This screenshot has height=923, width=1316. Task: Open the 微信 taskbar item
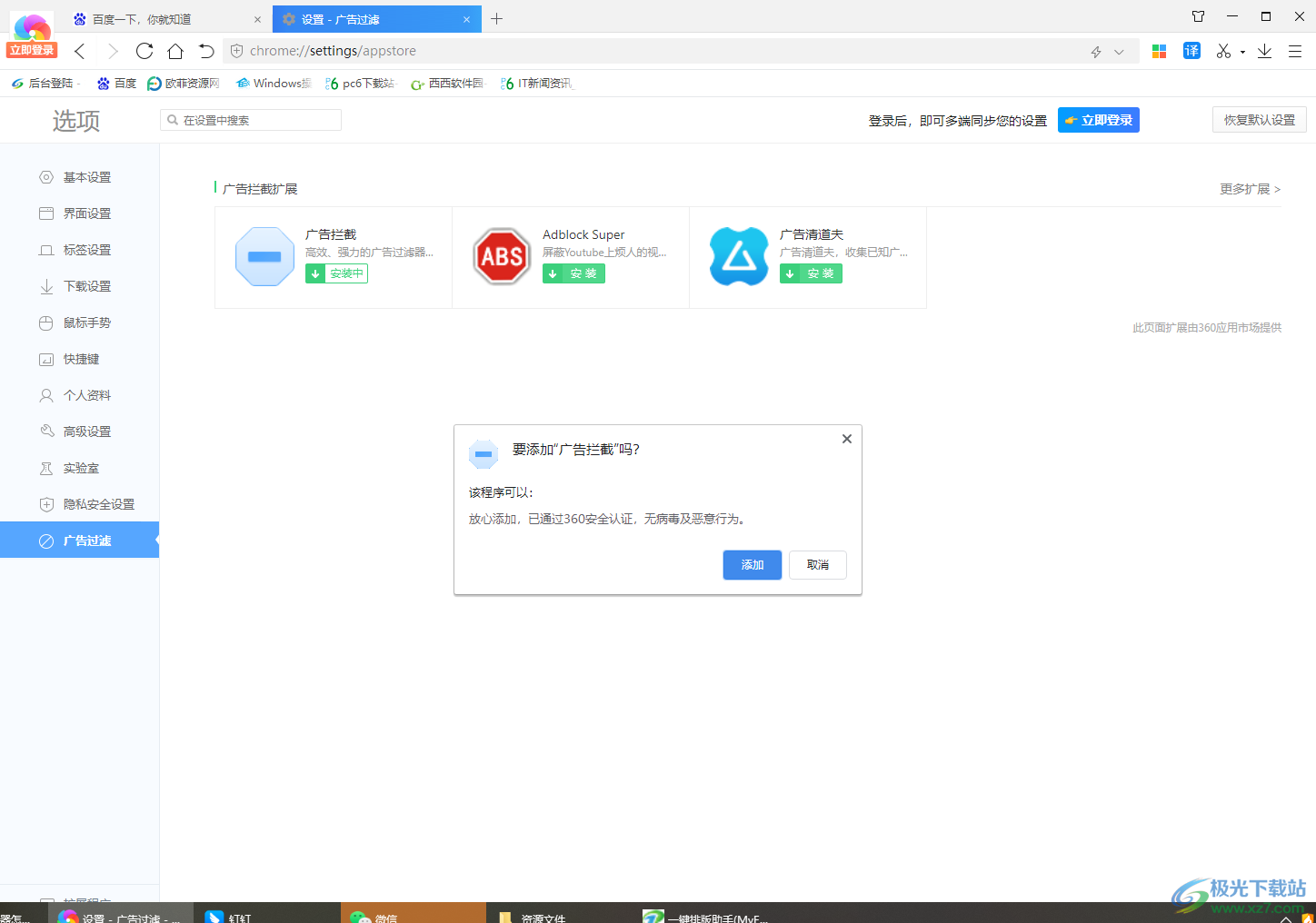click(414, 914)
